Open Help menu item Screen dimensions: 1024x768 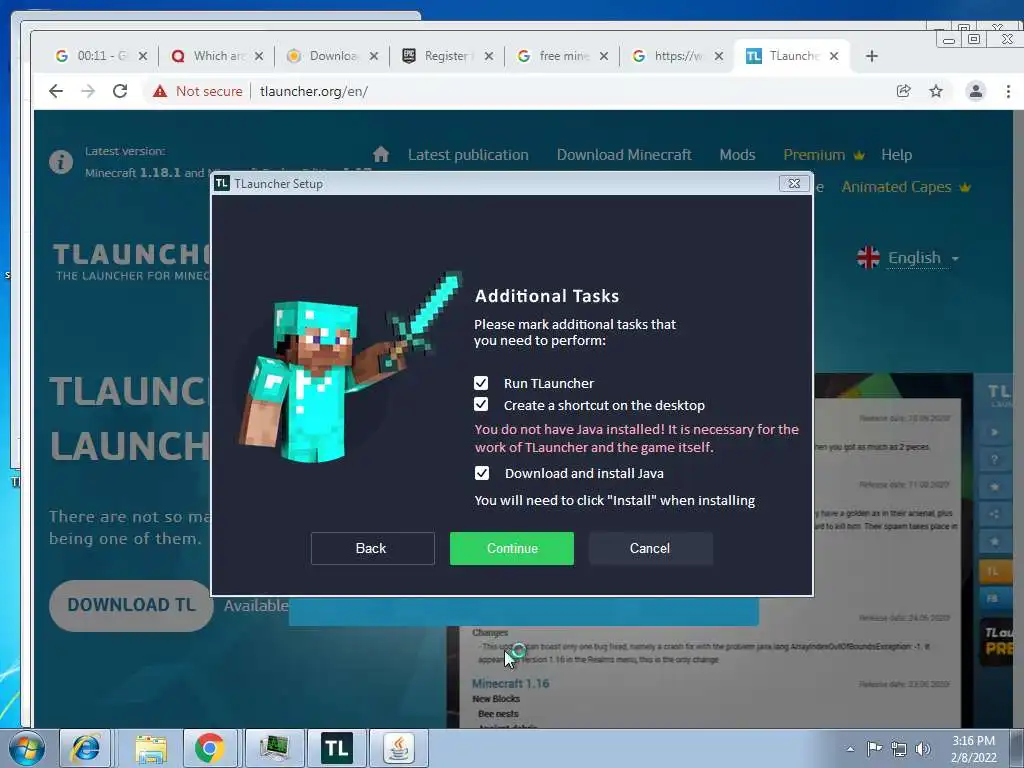(x=896, y=155)
